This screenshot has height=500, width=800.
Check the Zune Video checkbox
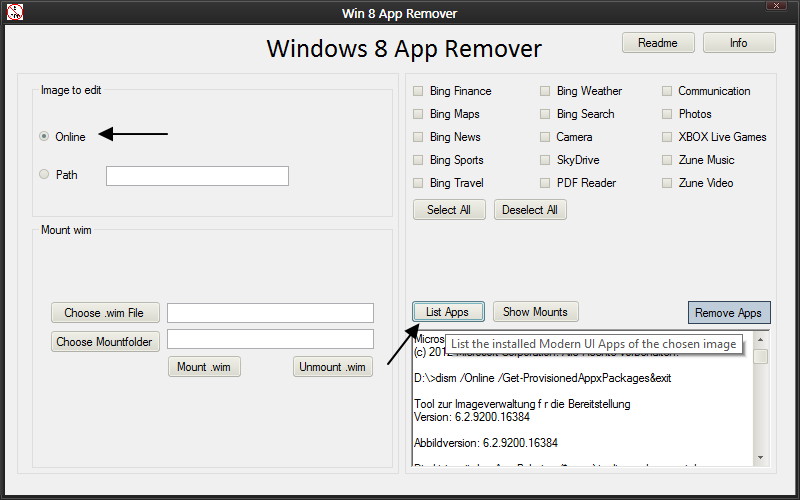coord(667,183)
